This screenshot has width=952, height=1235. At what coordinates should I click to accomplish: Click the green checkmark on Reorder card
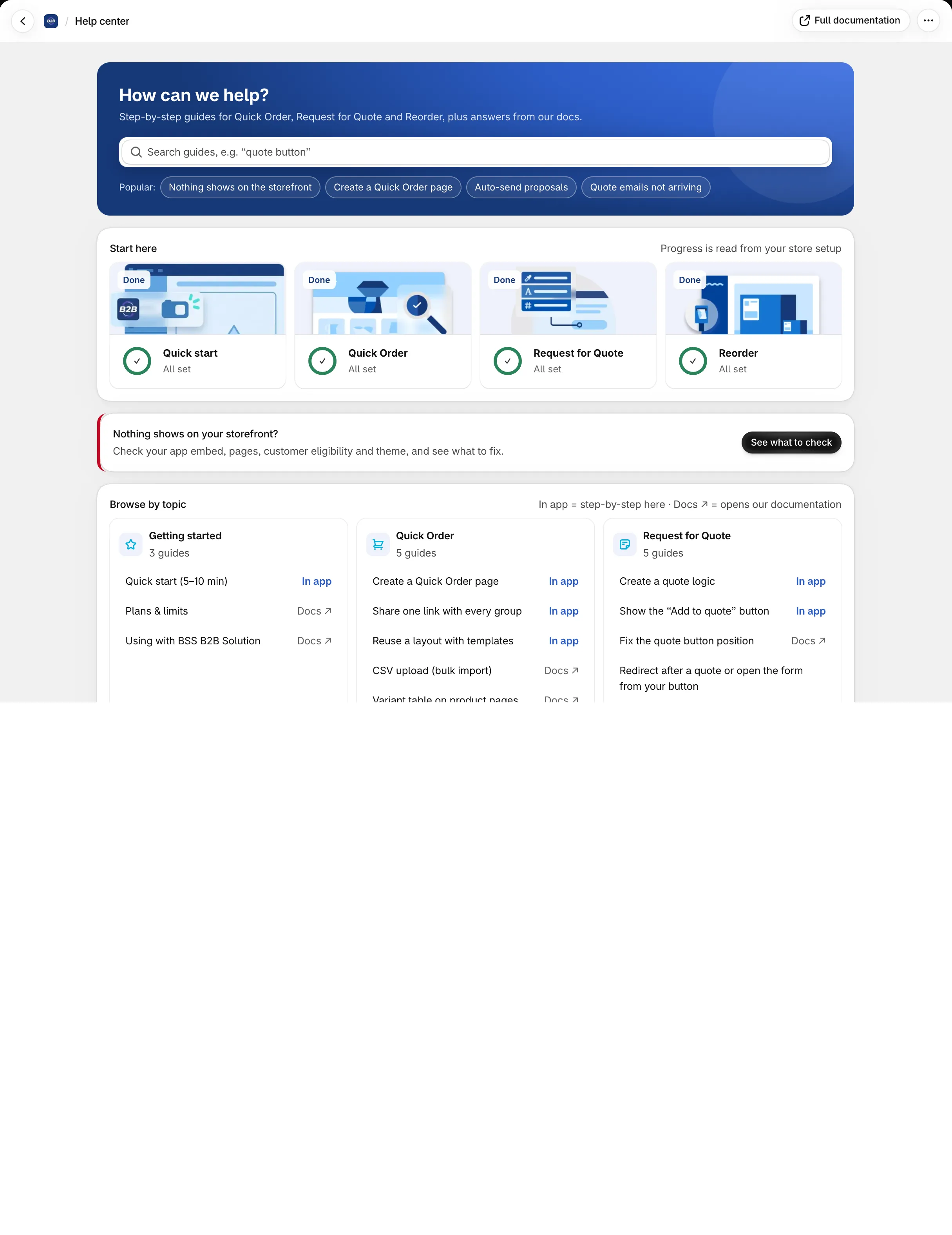coord(693,361)
